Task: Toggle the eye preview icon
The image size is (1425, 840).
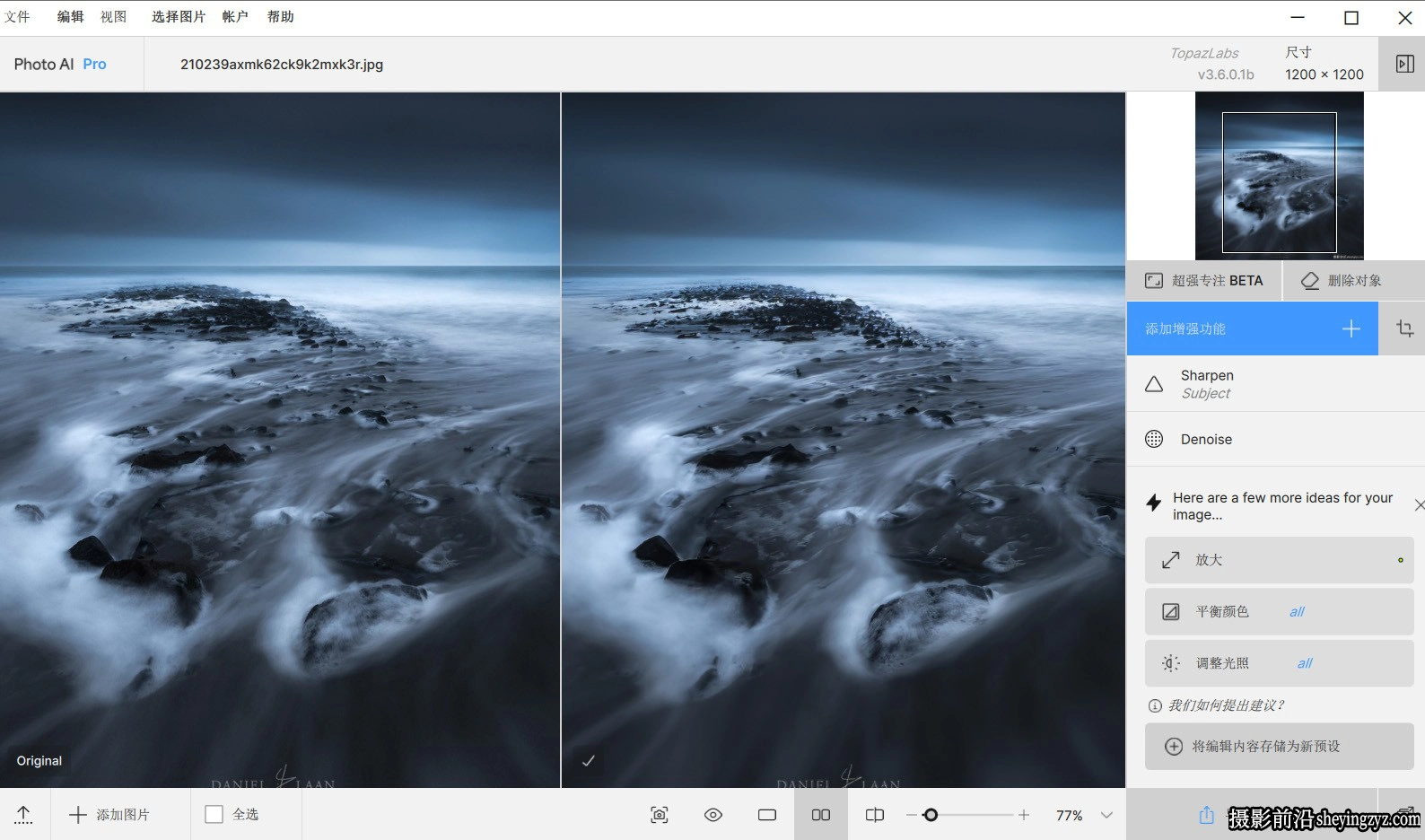Action: 713,815
